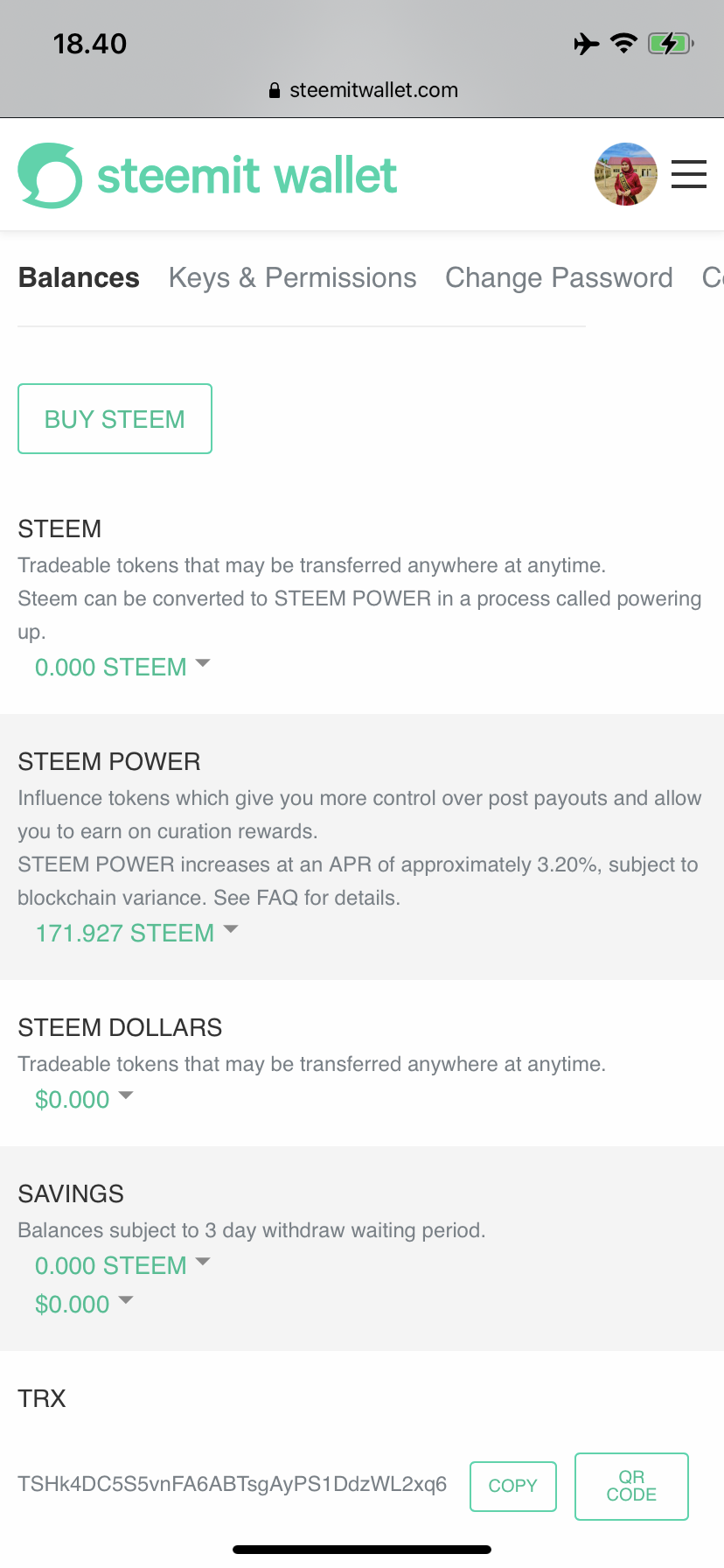This screenshot has width=724, height=1568.
Task: Tap the steemitwallet.com address bar
Action: tap(373, 90)
